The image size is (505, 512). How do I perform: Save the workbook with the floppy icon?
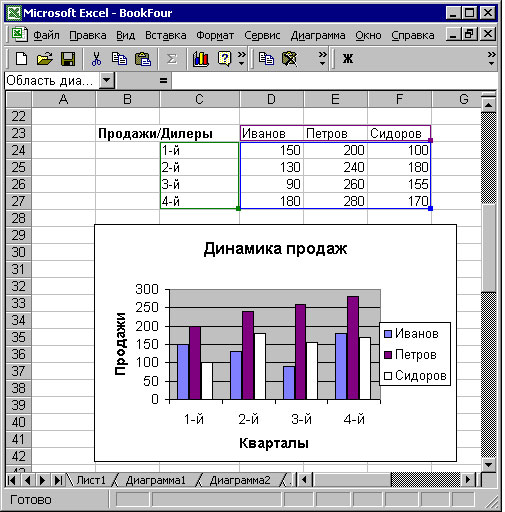68,59
